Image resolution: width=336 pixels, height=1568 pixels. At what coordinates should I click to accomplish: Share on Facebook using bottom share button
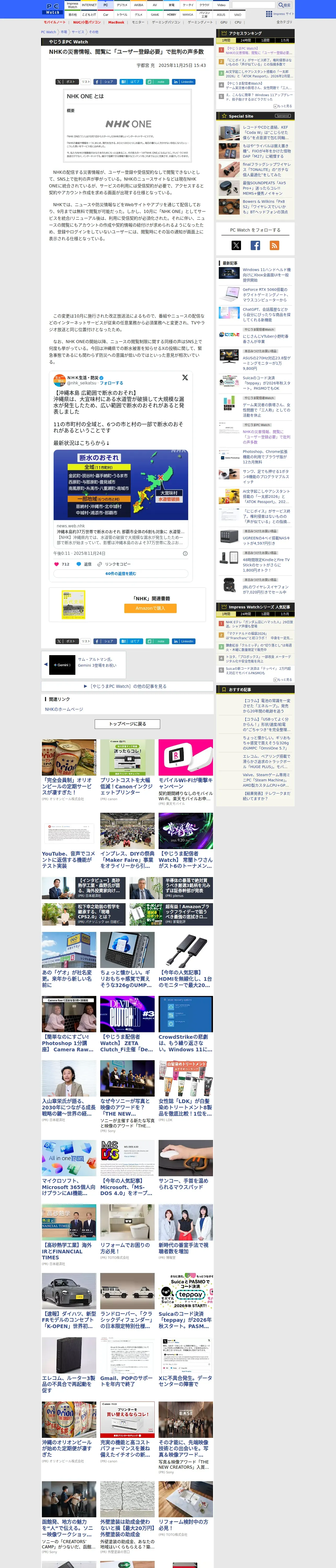click(x=105, y=641)
